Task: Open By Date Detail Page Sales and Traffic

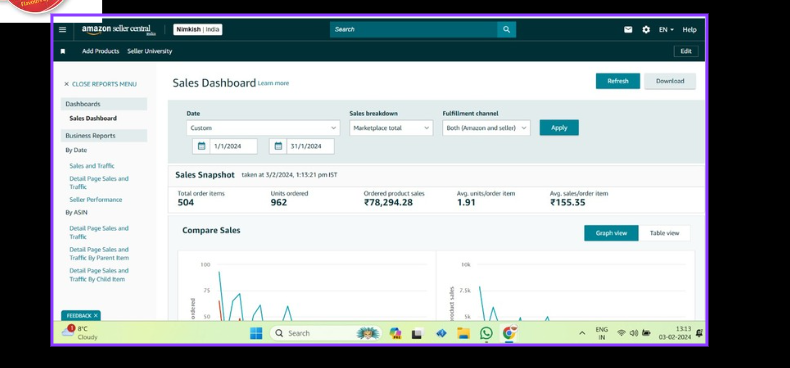Action: tap(99, 182)
